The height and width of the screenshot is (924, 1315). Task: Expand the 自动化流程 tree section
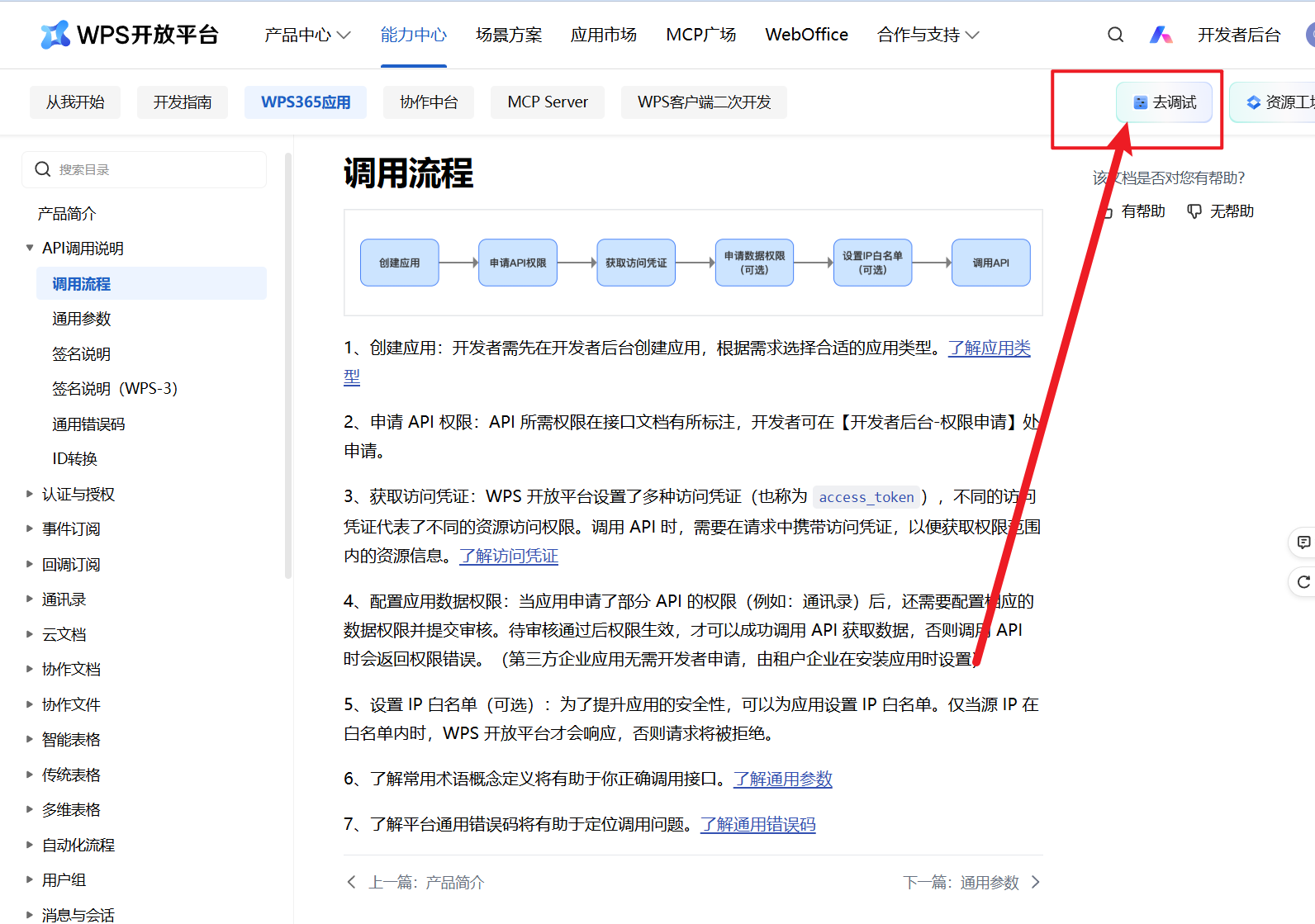coord(30,845)
